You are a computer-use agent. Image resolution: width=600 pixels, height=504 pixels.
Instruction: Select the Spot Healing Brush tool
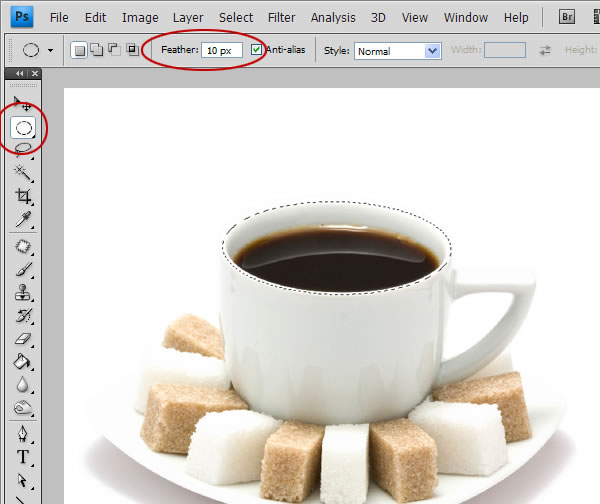coord(23,247)
